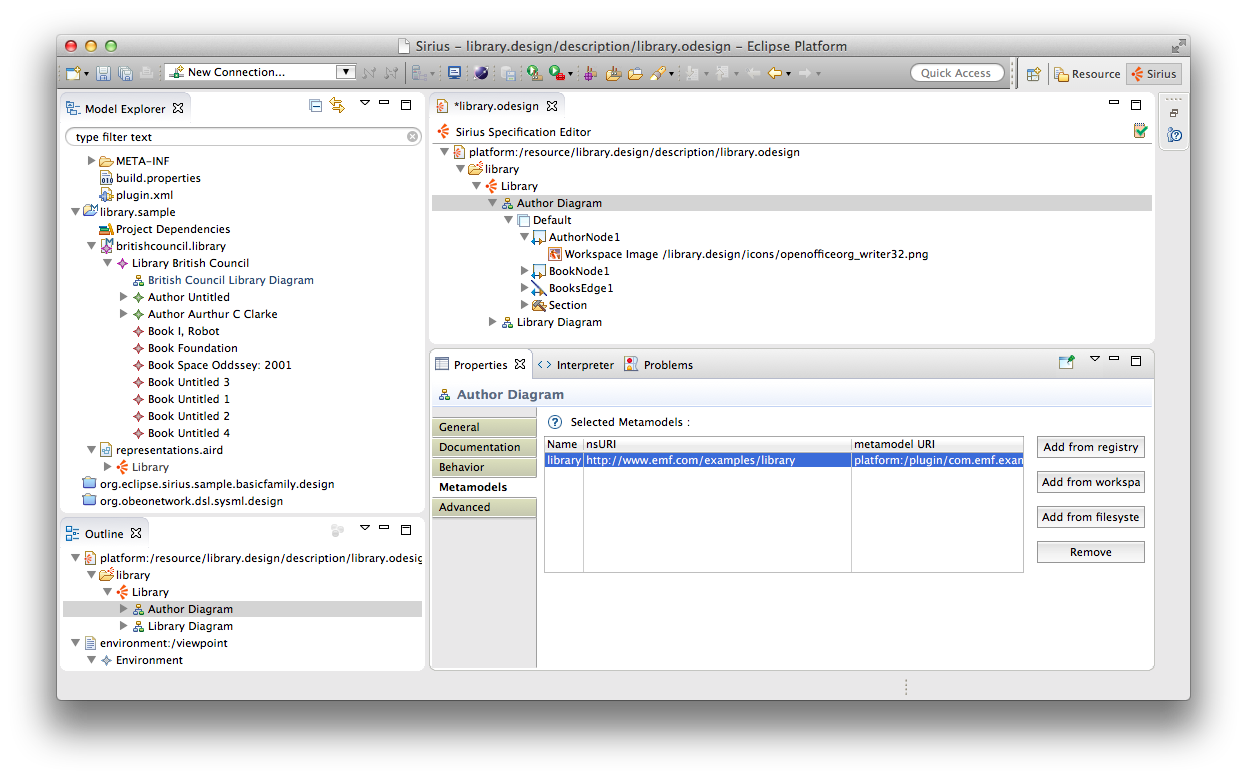Image resolution: width=1247 pixels, height=779 pixels.
Task: Close the *library.odesign editor tab
Action: (552, 106)
